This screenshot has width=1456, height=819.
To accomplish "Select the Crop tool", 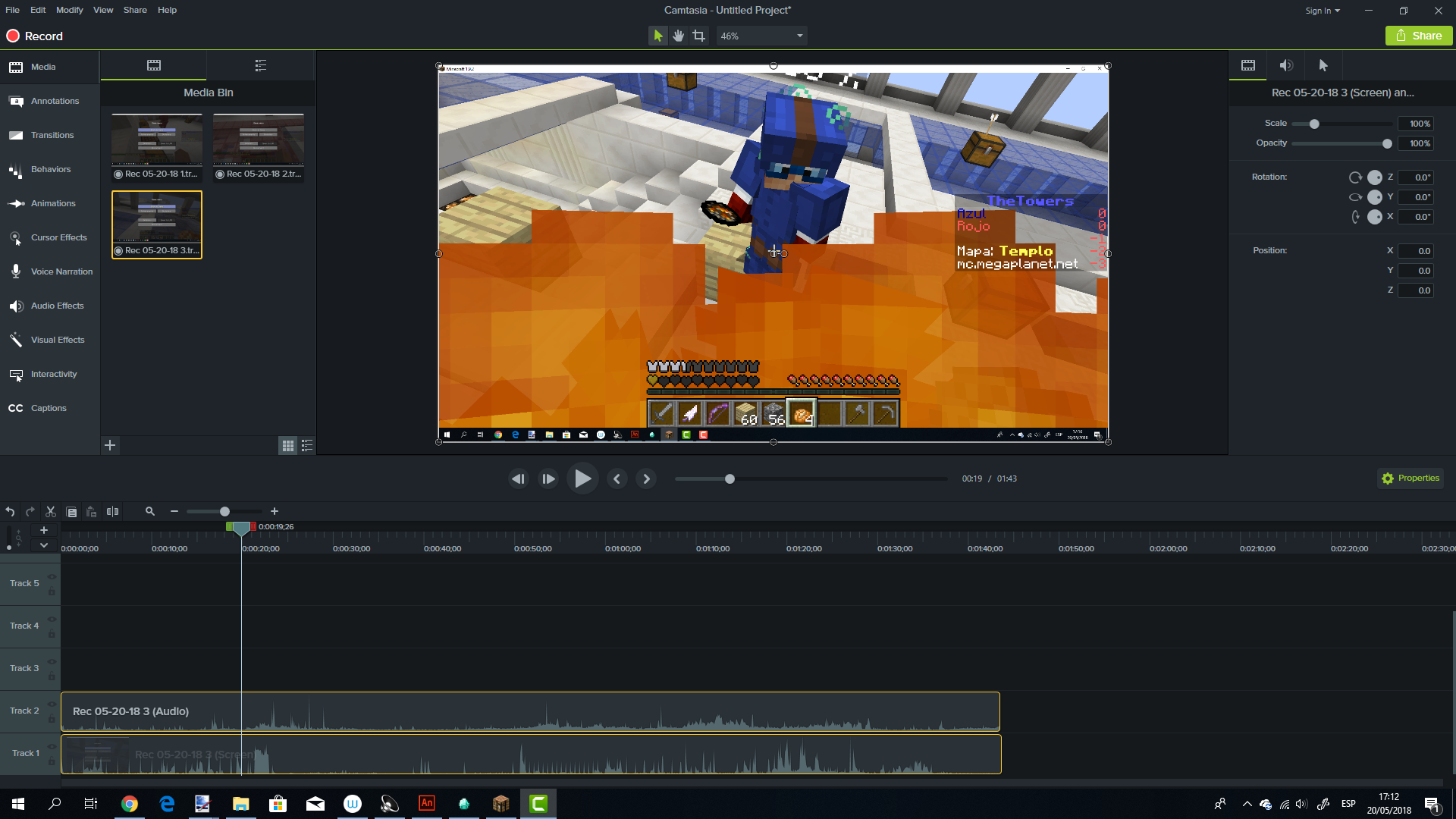I will pos(698,36).
